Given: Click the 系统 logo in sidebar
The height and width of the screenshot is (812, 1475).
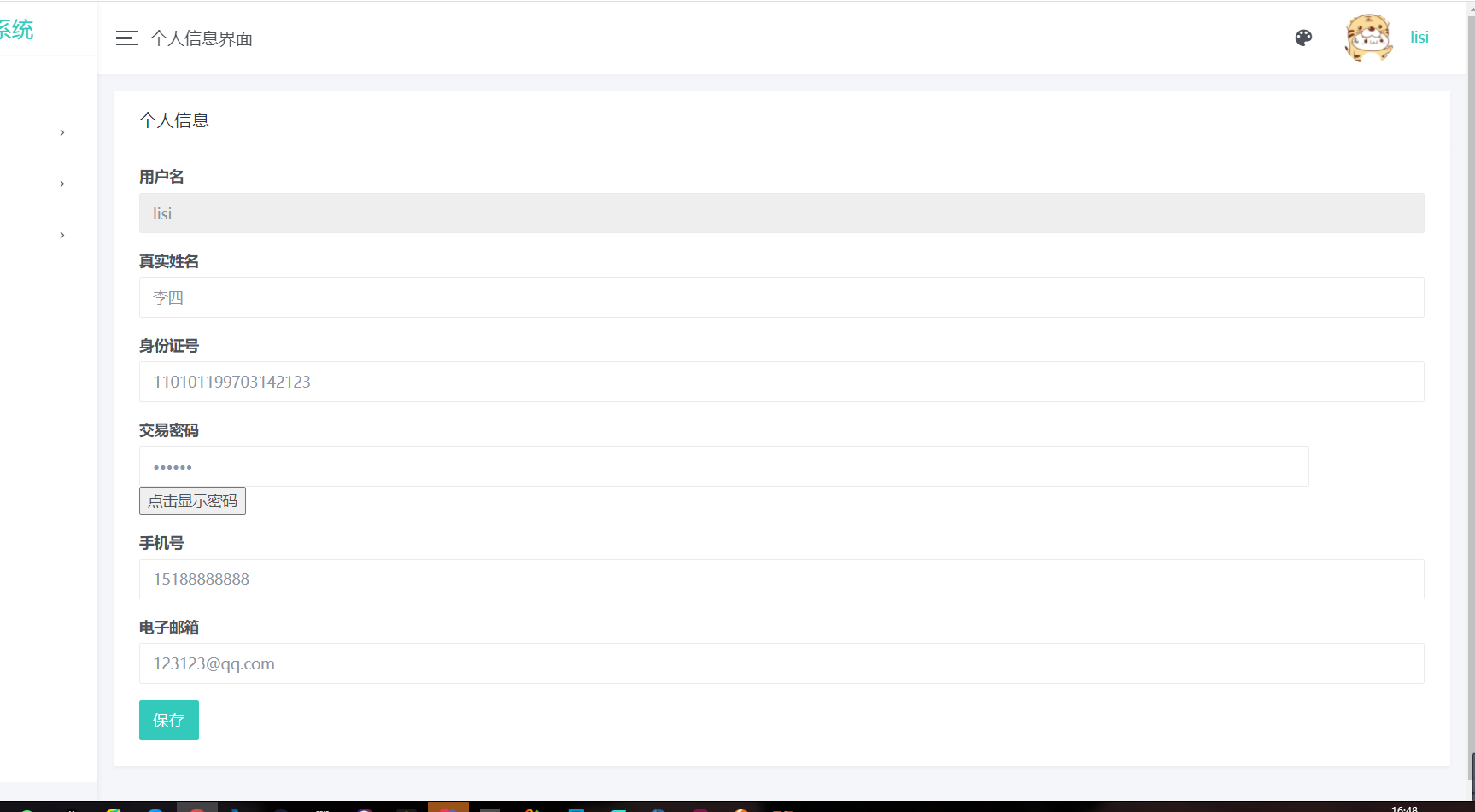Looking at the screenshot, I should pos(17,30).
